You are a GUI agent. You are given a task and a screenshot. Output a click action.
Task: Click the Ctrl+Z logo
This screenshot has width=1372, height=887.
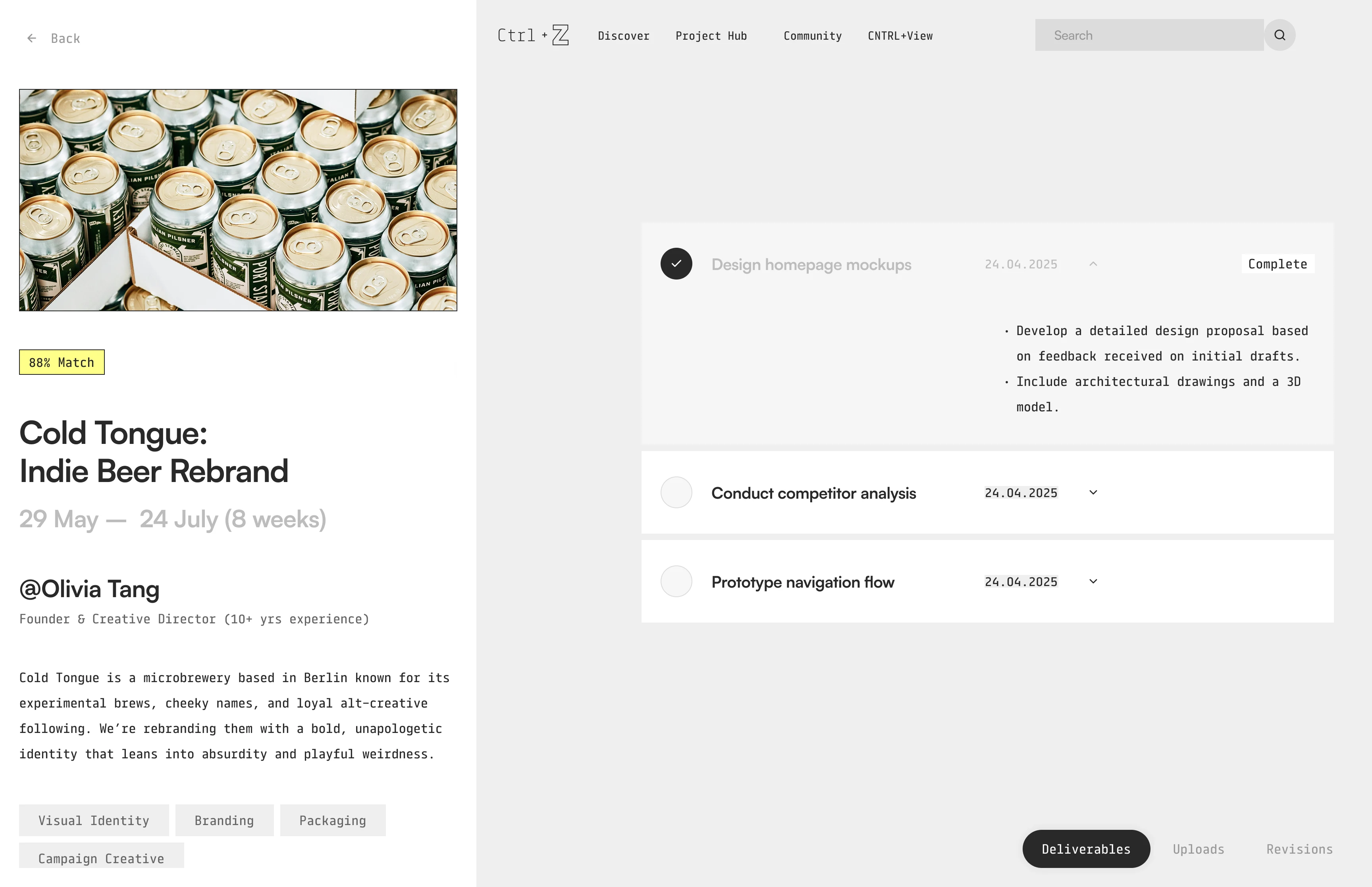(x=533, y=35)
